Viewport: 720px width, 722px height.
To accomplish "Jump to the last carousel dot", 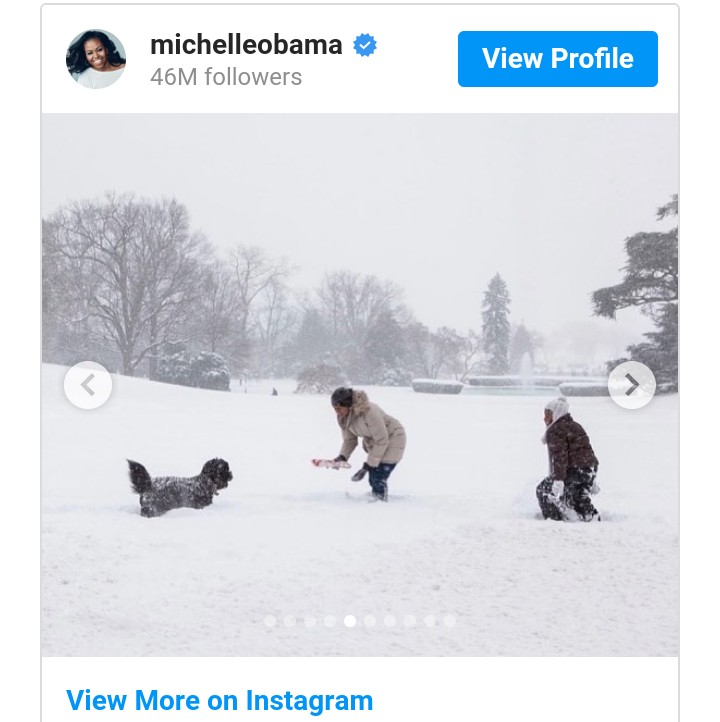I will click(x=450, y=621).
